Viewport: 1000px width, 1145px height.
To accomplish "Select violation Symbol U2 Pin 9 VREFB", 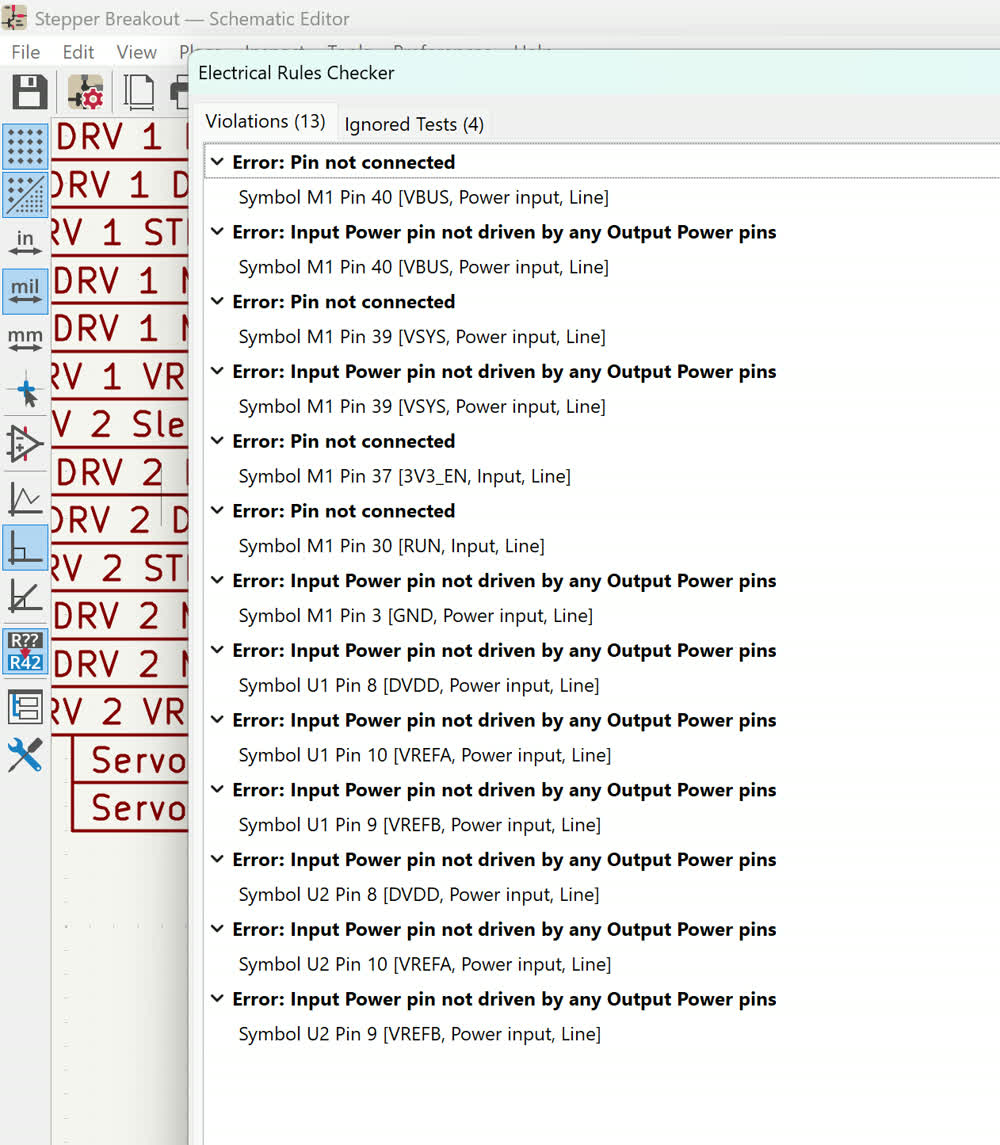I will [x=419, y=1034].
